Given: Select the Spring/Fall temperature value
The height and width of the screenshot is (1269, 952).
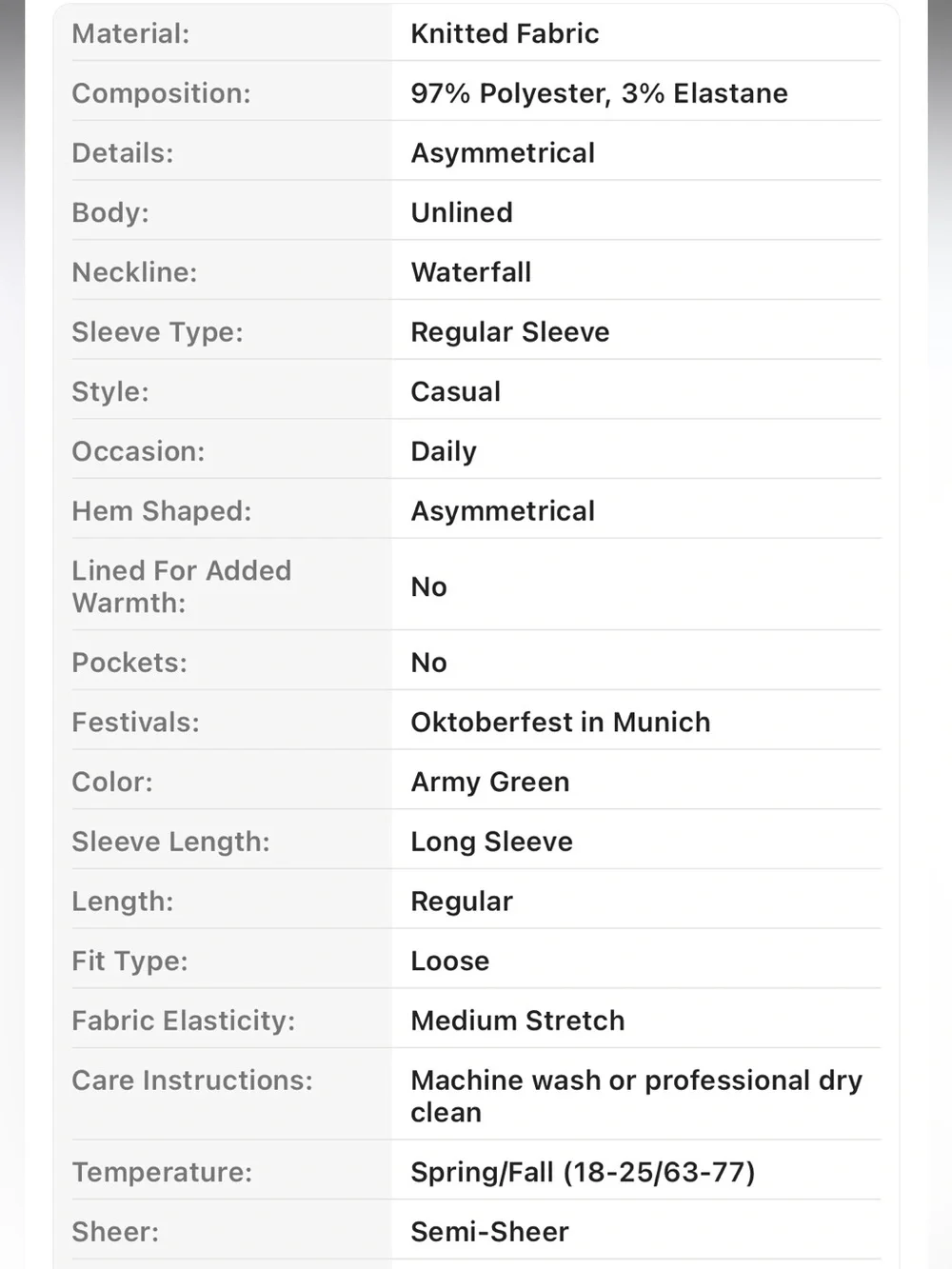Looking at the screenshot, I should click(x=583, y=1172).
